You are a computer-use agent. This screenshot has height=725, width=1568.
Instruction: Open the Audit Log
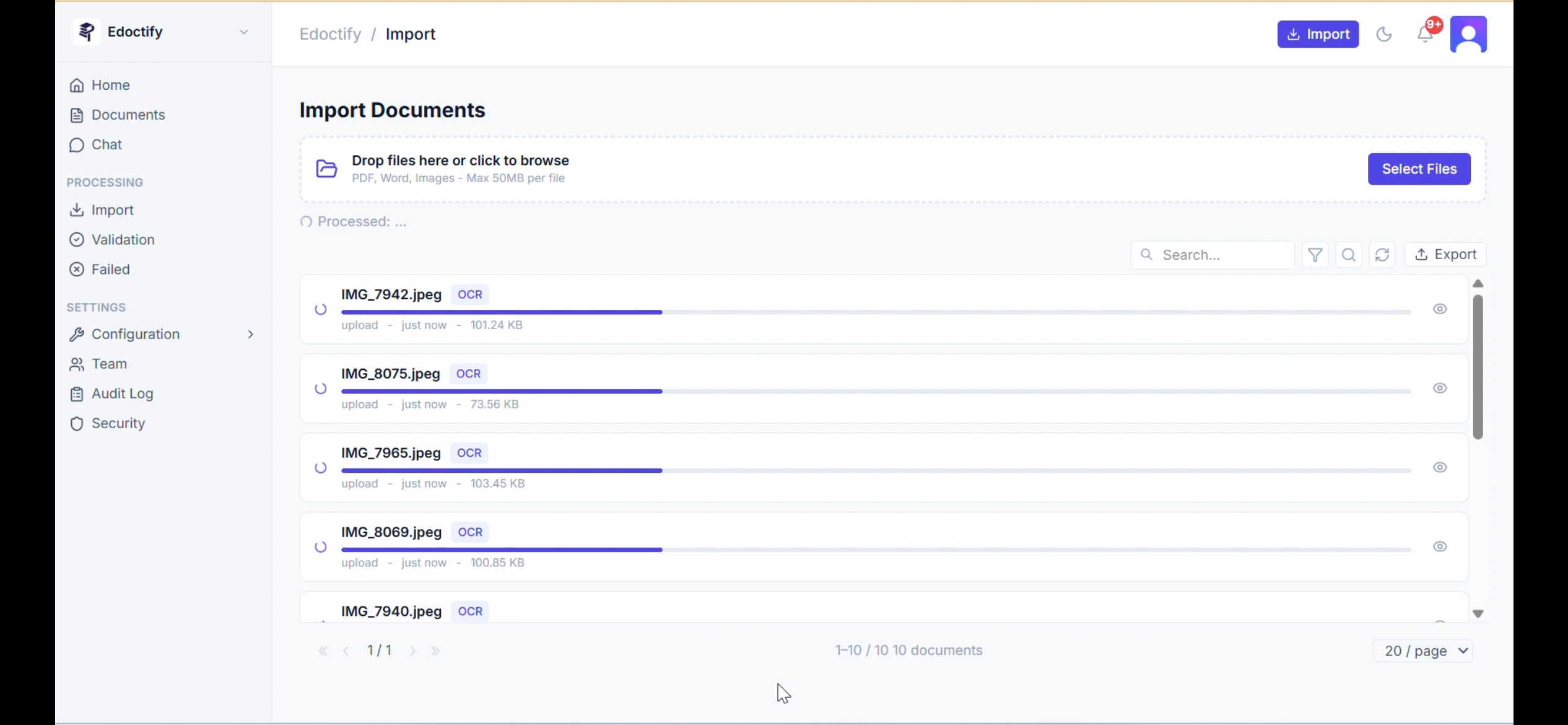123,393
